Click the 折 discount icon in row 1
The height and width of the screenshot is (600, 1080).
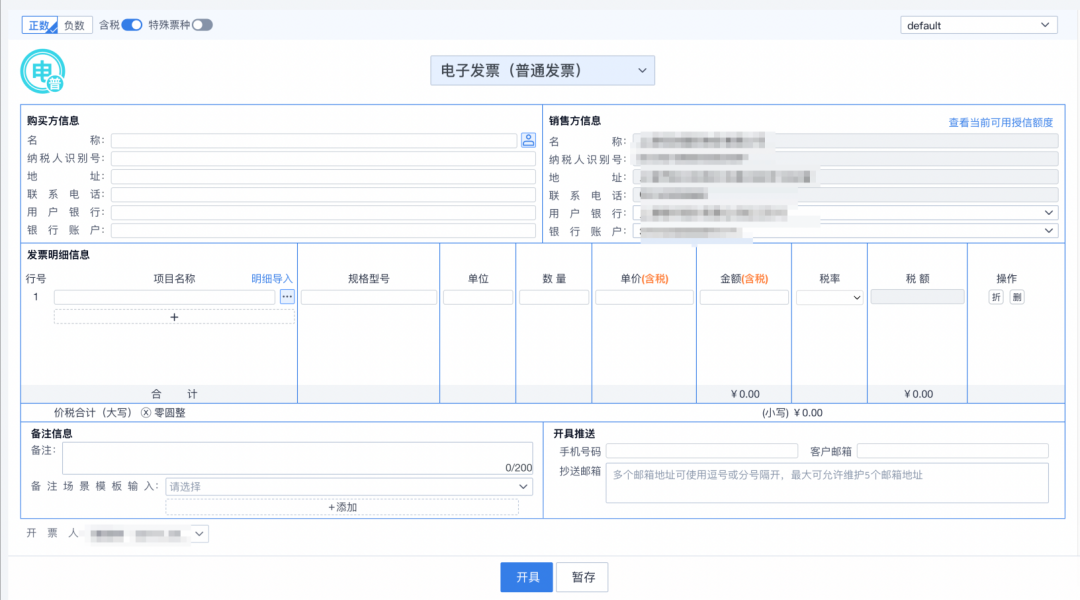[996, 297]
